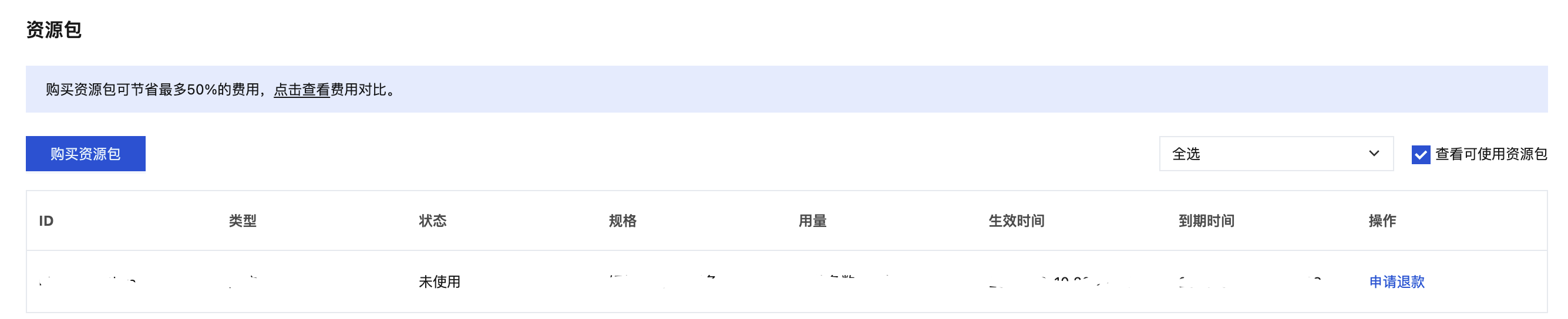
Task: Click the 查看可使用资源包 label text
Action: click(1491, 154)
